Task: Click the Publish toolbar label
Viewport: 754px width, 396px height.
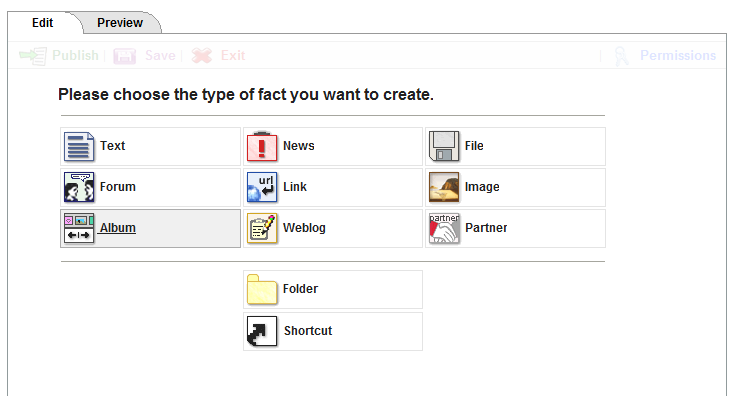Action: [x=75, y=56]
